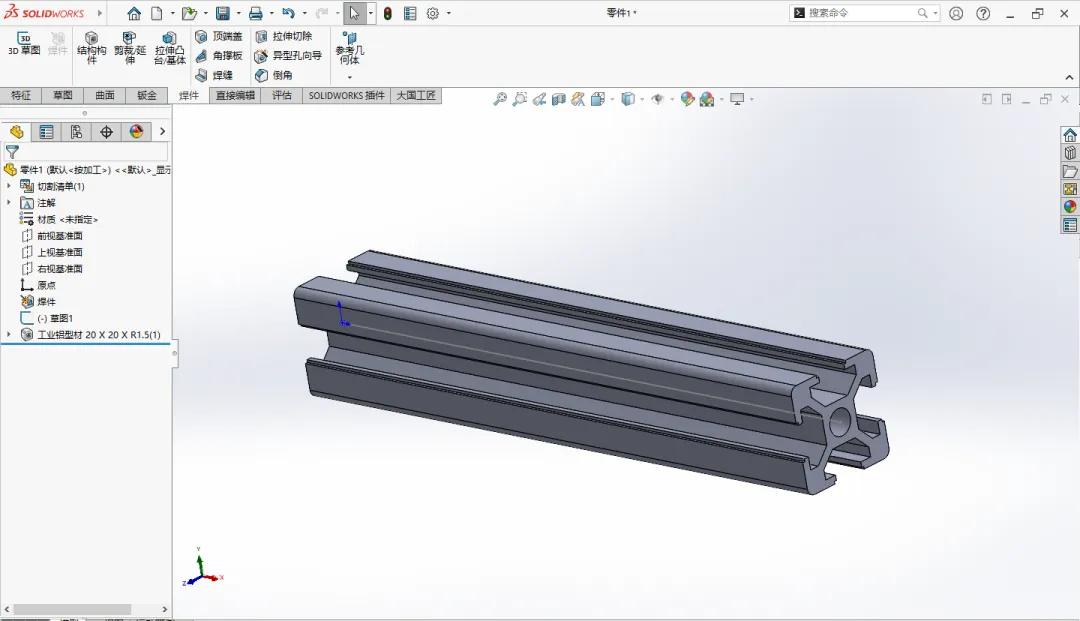Show more manager tabs with the arrow
The image size is (1080, 621).
coord(163,131)
